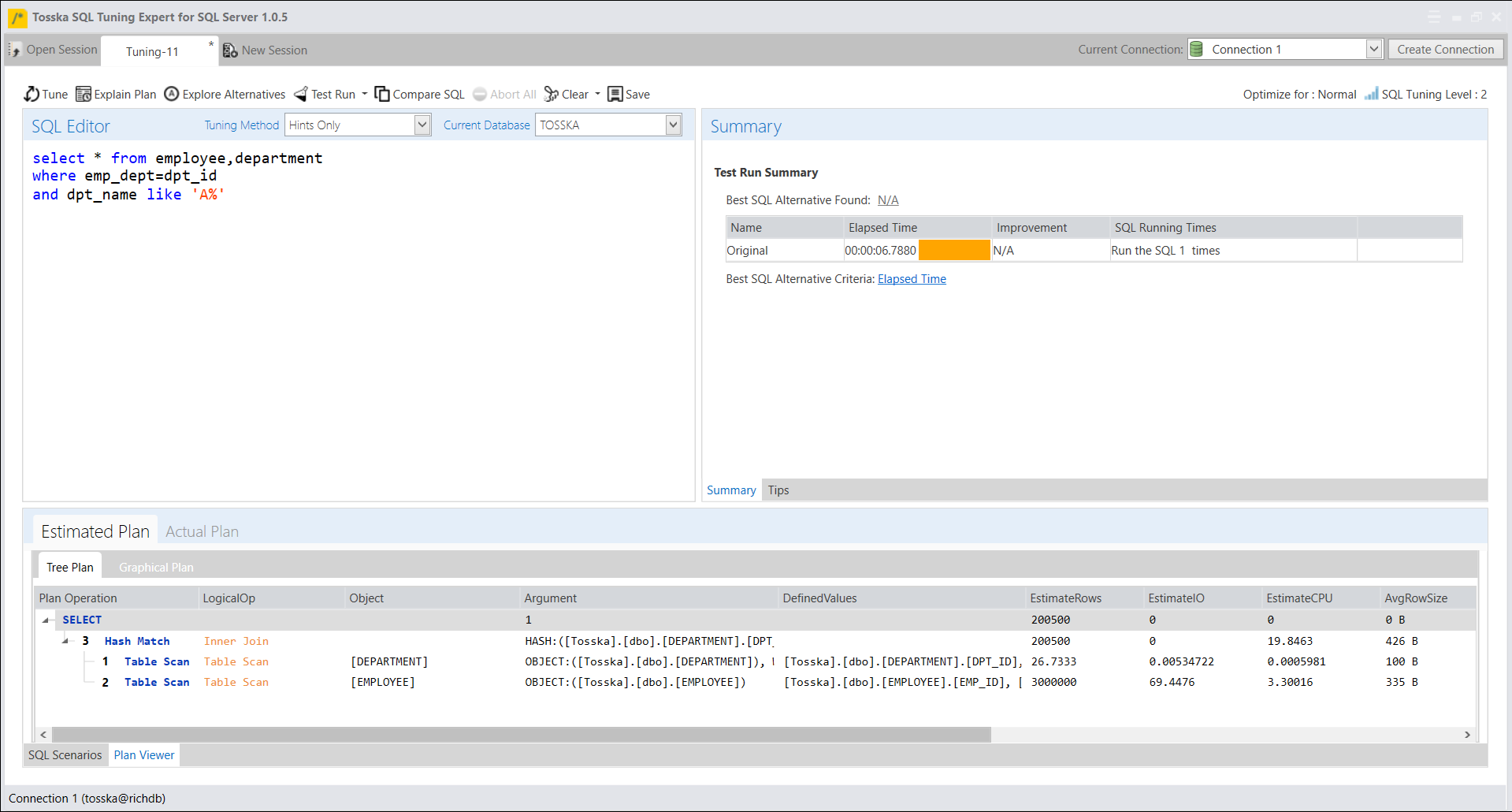Open the Current Connection dropdown

(1373, 49)
